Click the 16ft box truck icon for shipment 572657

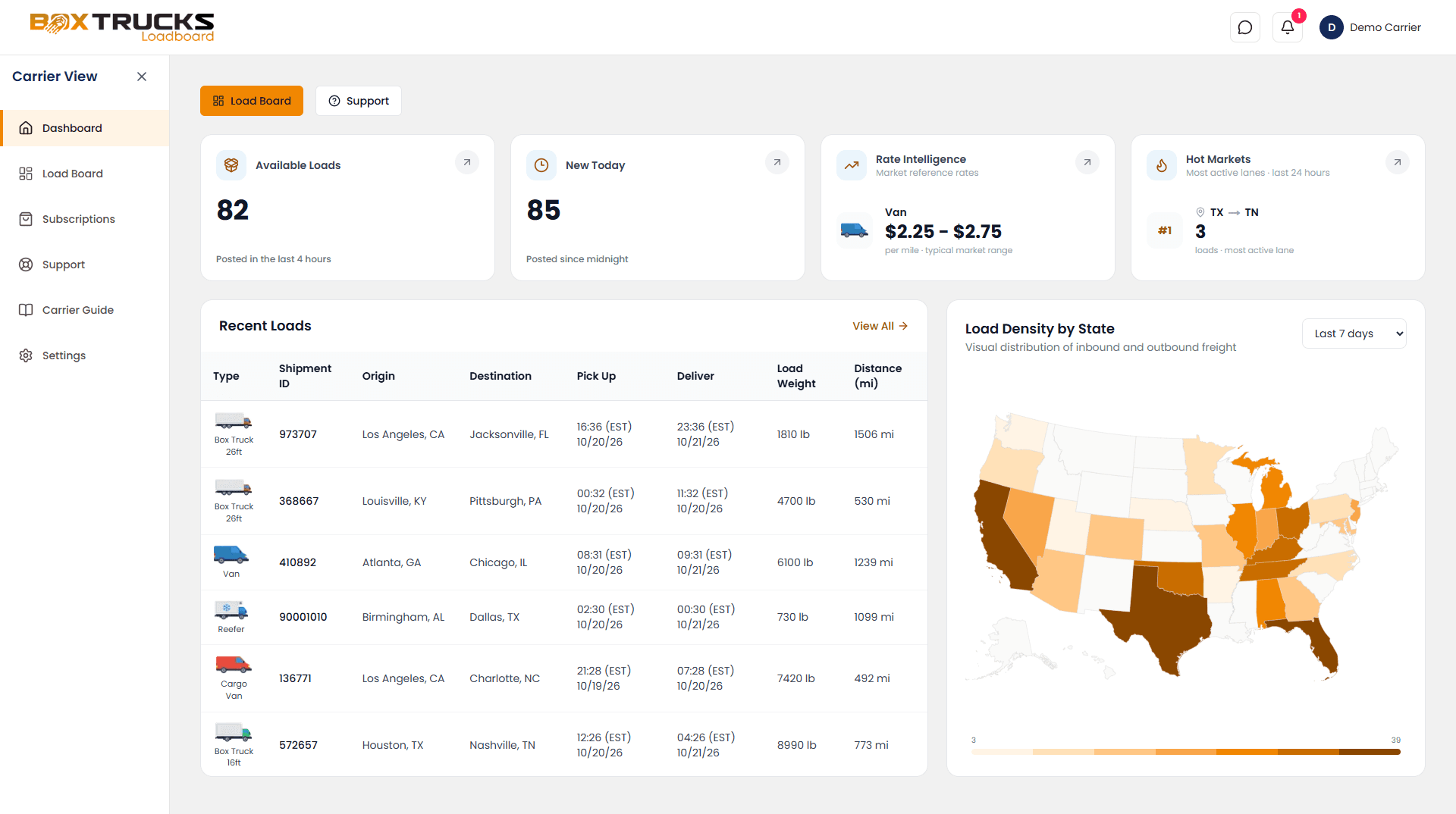coord(234,732)
